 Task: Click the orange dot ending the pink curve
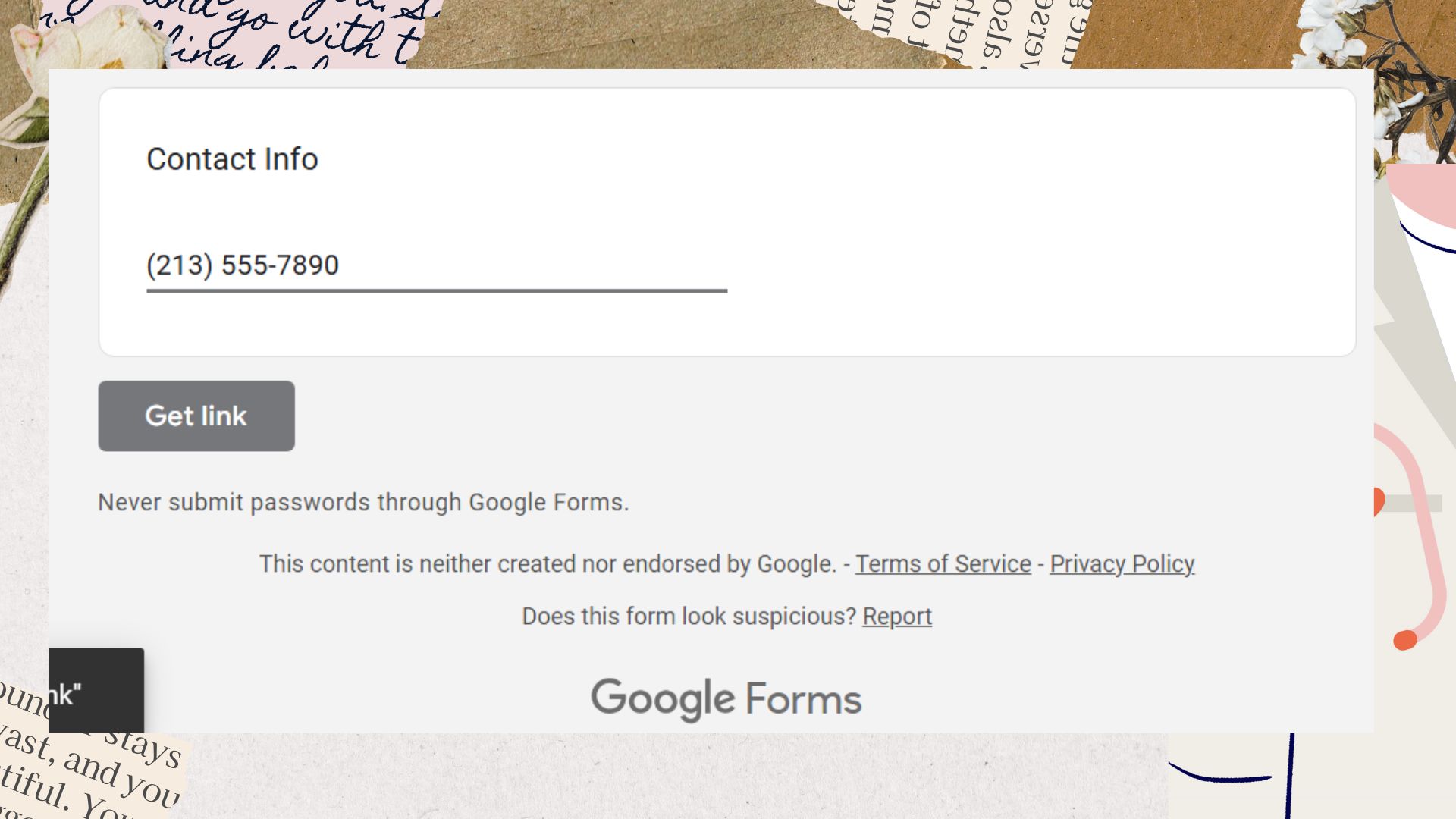pos(1405,640)
